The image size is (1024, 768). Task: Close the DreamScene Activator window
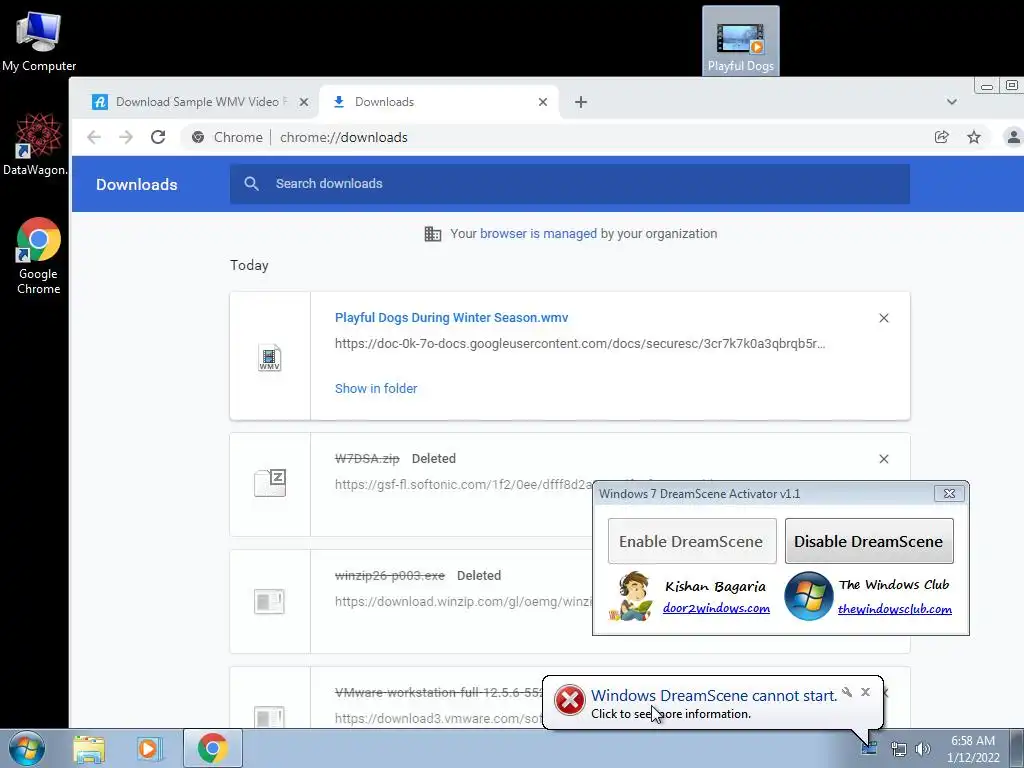pyautogui.click(x=950, y=494)
